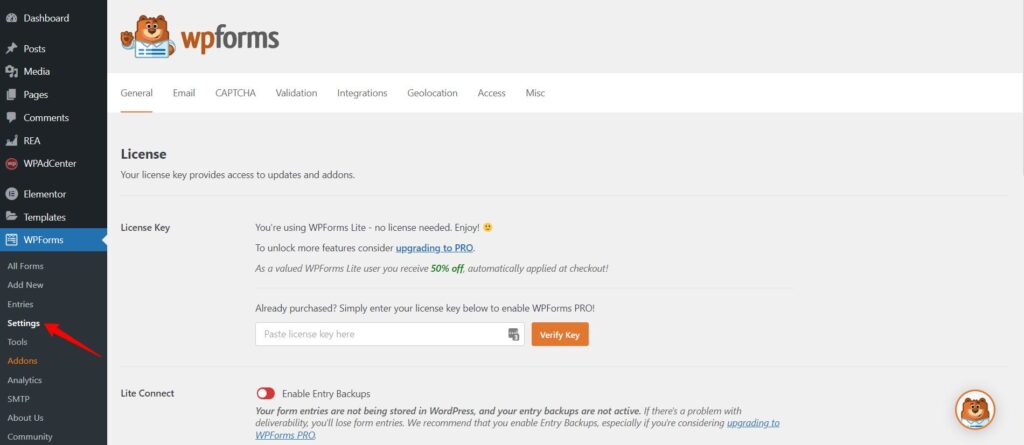
Task: Click the 50% off green text
Action: pos(447,268)
